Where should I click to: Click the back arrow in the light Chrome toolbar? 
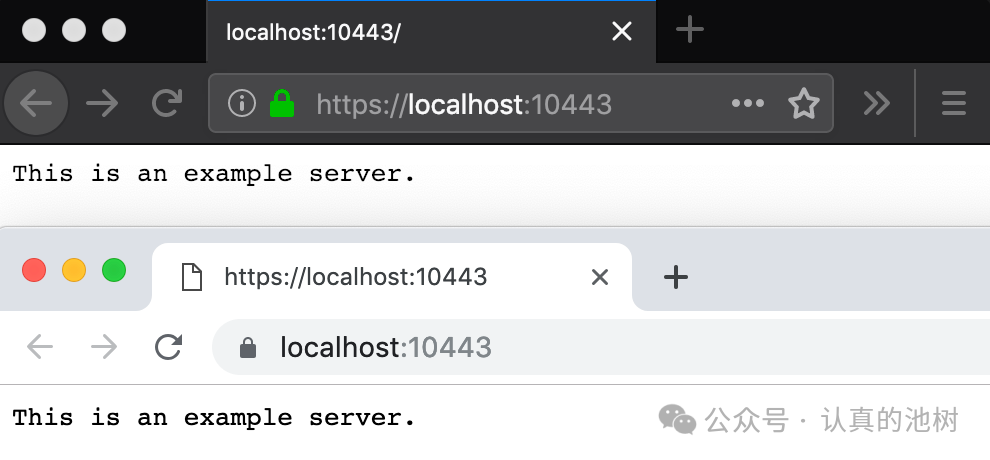pyautogui.click(x=40, y=347)
